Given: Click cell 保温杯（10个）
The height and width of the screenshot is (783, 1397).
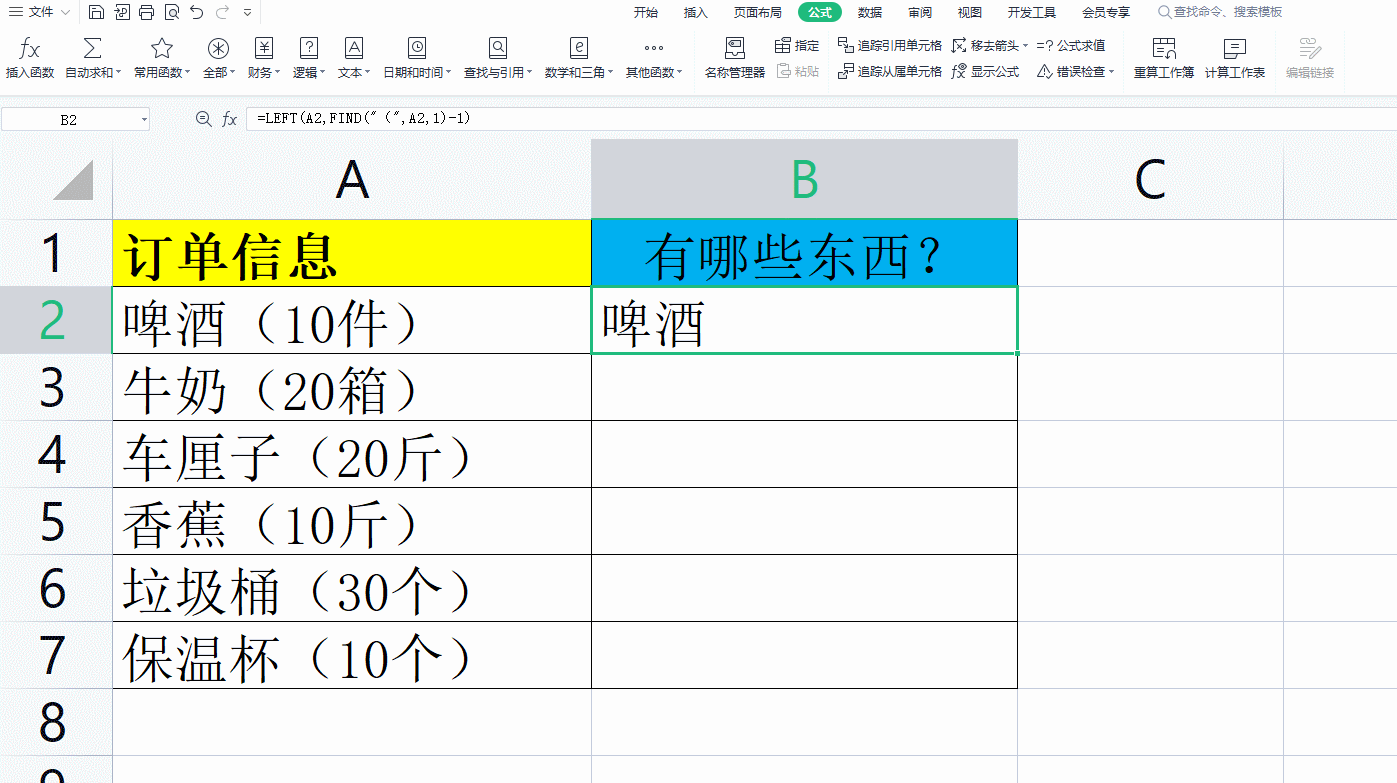Looking at the screenshot, I should click(352, 656).
